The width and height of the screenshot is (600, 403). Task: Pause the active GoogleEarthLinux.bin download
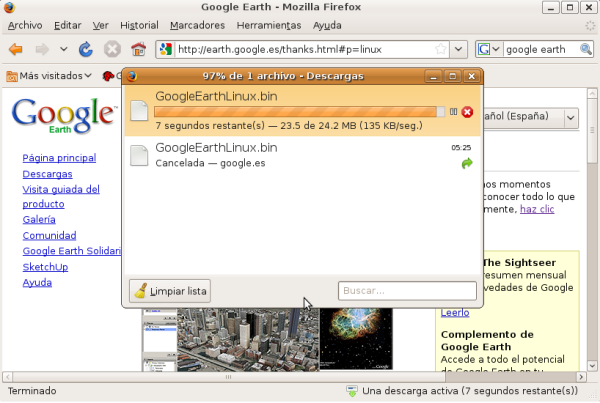click(x=453, y=111)
